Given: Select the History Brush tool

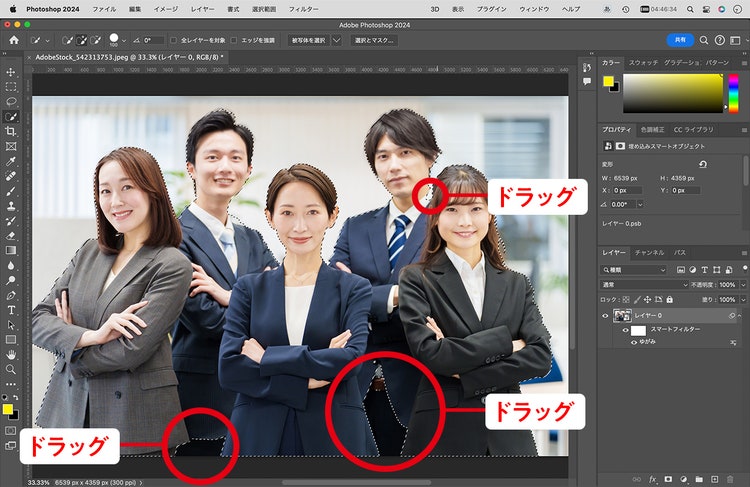Looking at the screenshot, I should coord(11,221).
